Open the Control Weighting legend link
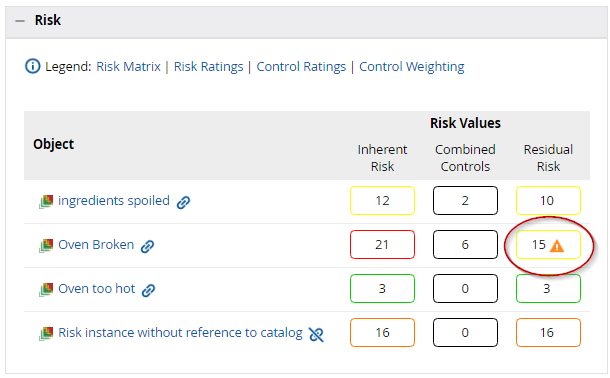The width and height of the screenshot is (610, 378). click(x=412, y=66)
